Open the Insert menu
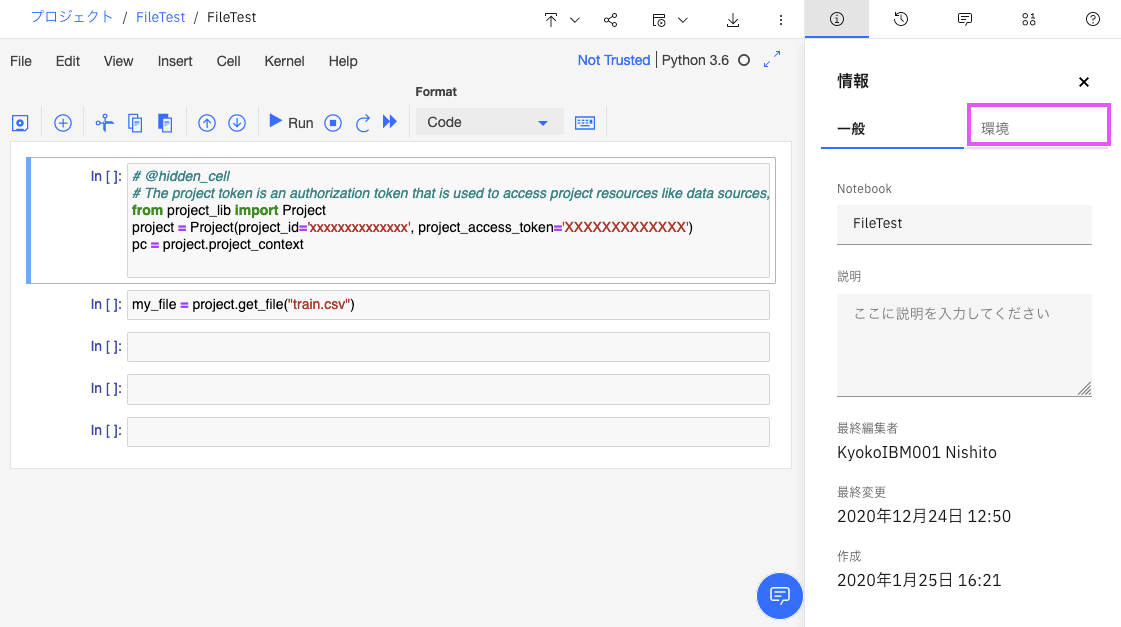 175,61
